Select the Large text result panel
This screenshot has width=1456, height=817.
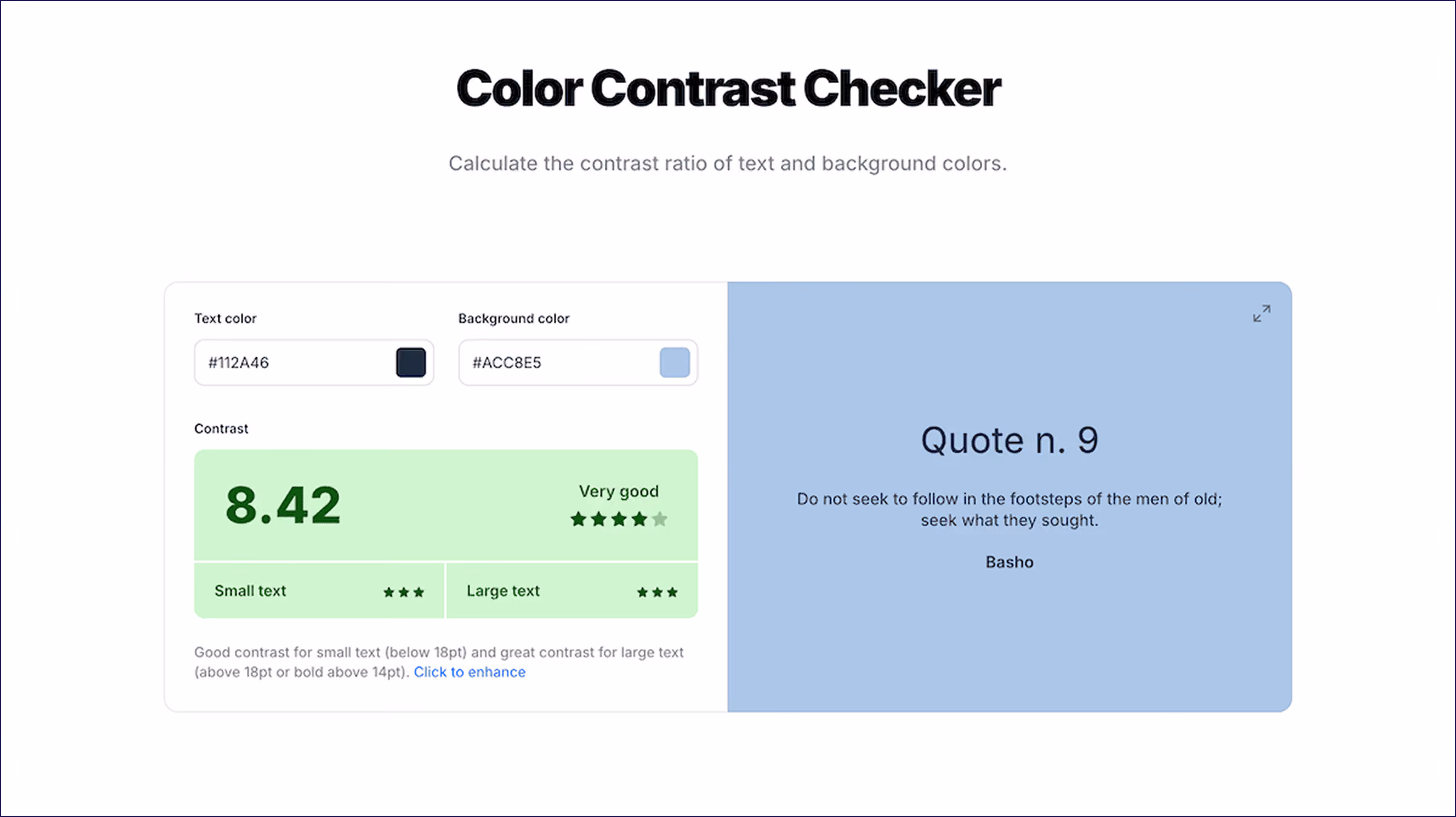[x=572, y=591]
